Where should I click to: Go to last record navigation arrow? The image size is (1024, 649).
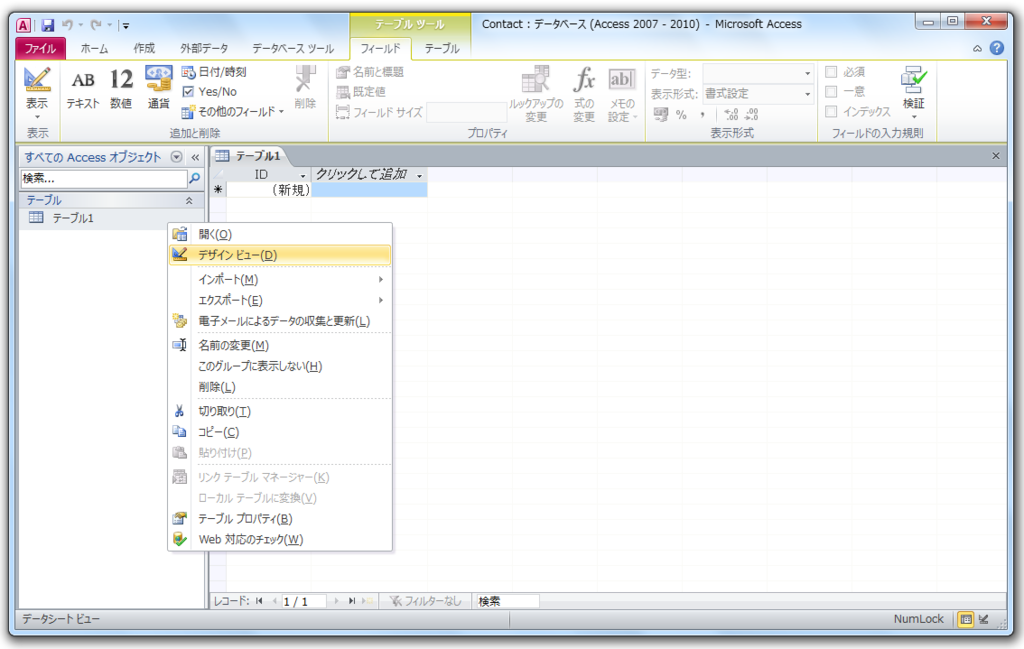click(x=352, y=601)
